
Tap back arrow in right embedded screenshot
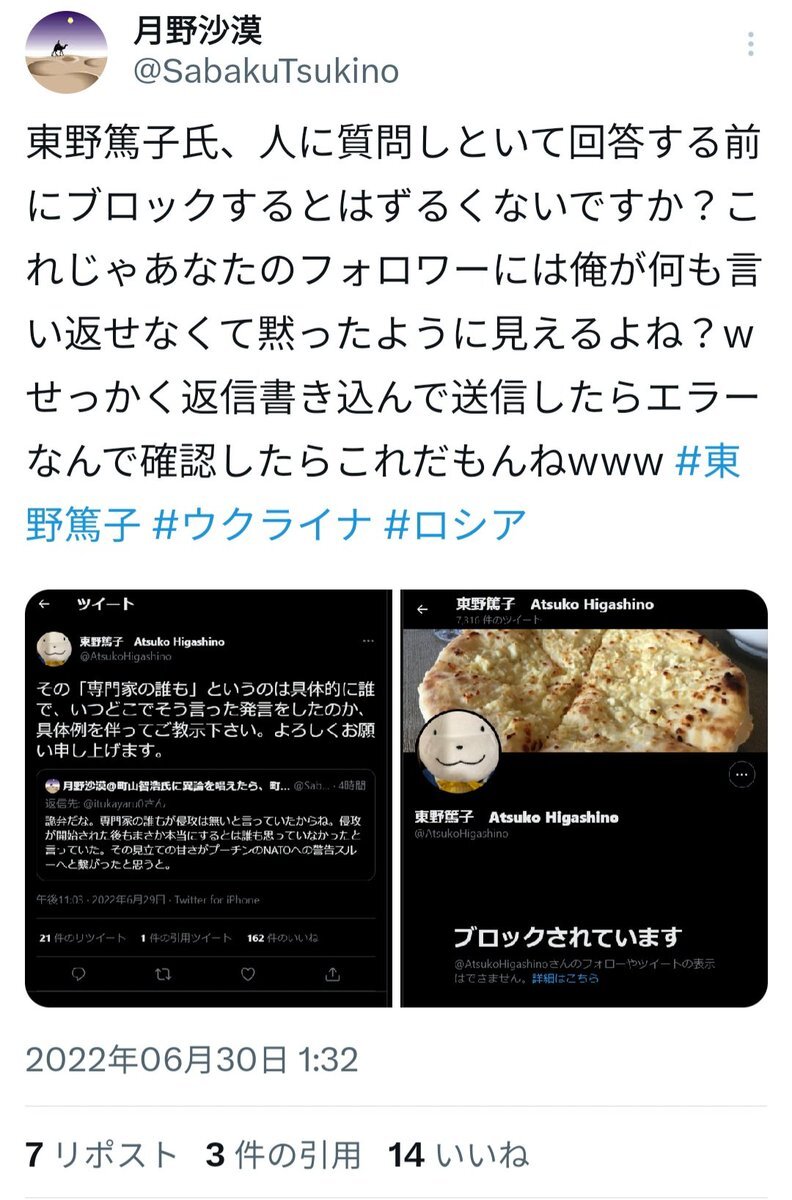coord(423,608)
